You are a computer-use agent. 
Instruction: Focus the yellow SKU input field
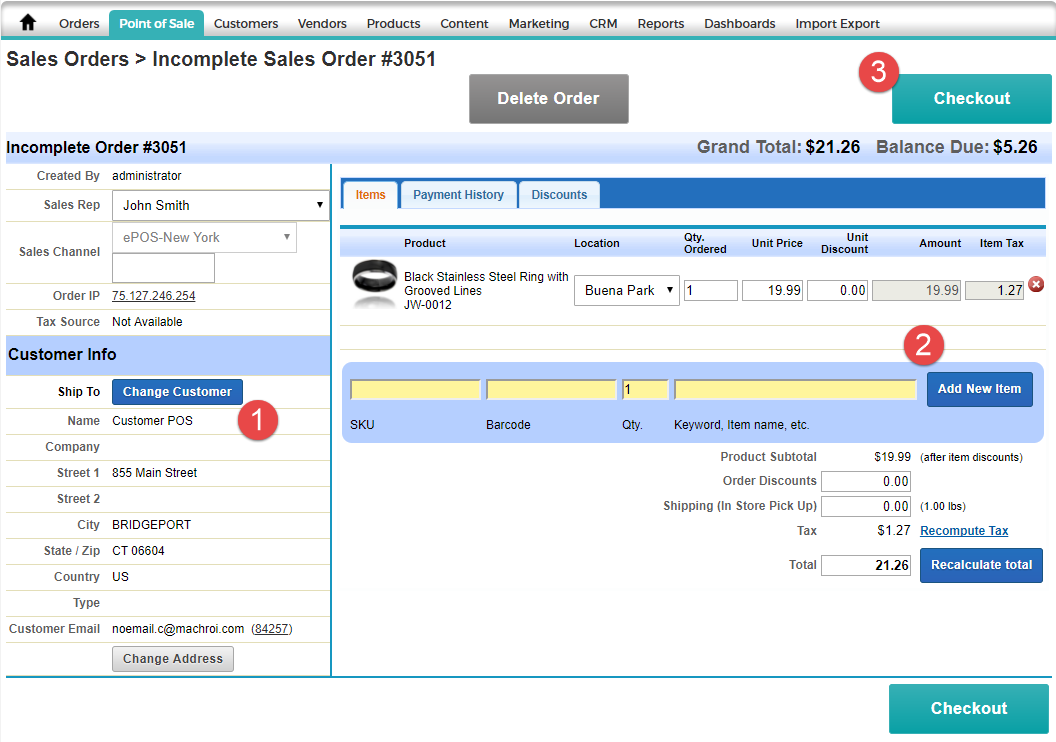click(x=415, y=389)
